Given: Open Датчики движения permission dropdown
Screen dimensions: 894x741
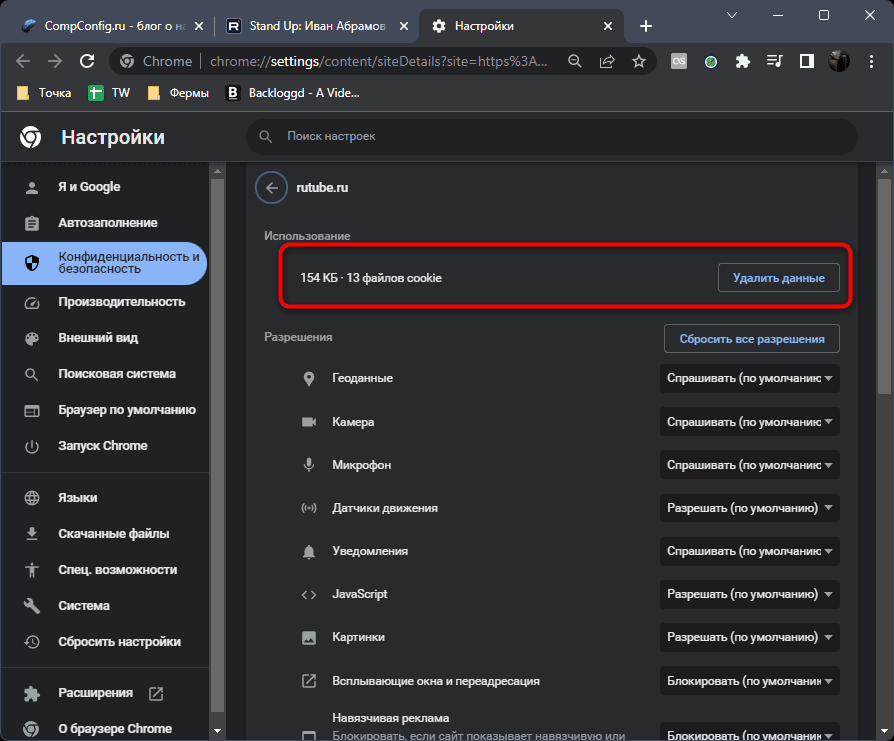Looking at the screenshot, I should tap(749, 508).
